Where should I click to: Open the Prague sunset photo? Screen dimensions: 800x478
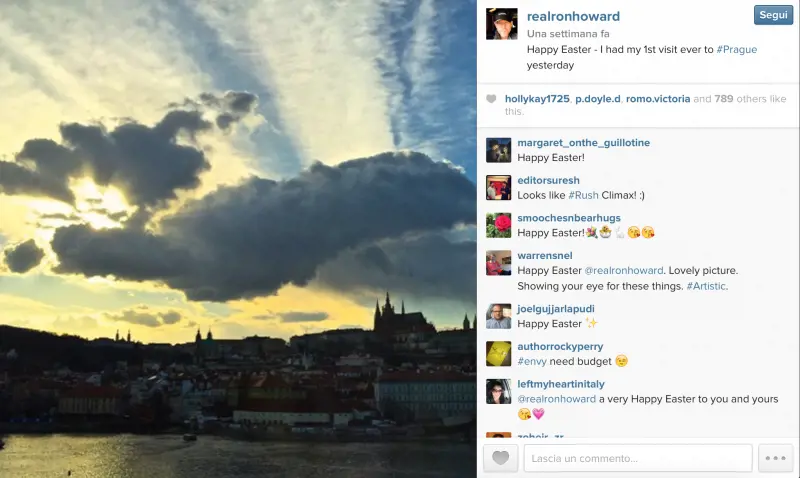point(238,239)
